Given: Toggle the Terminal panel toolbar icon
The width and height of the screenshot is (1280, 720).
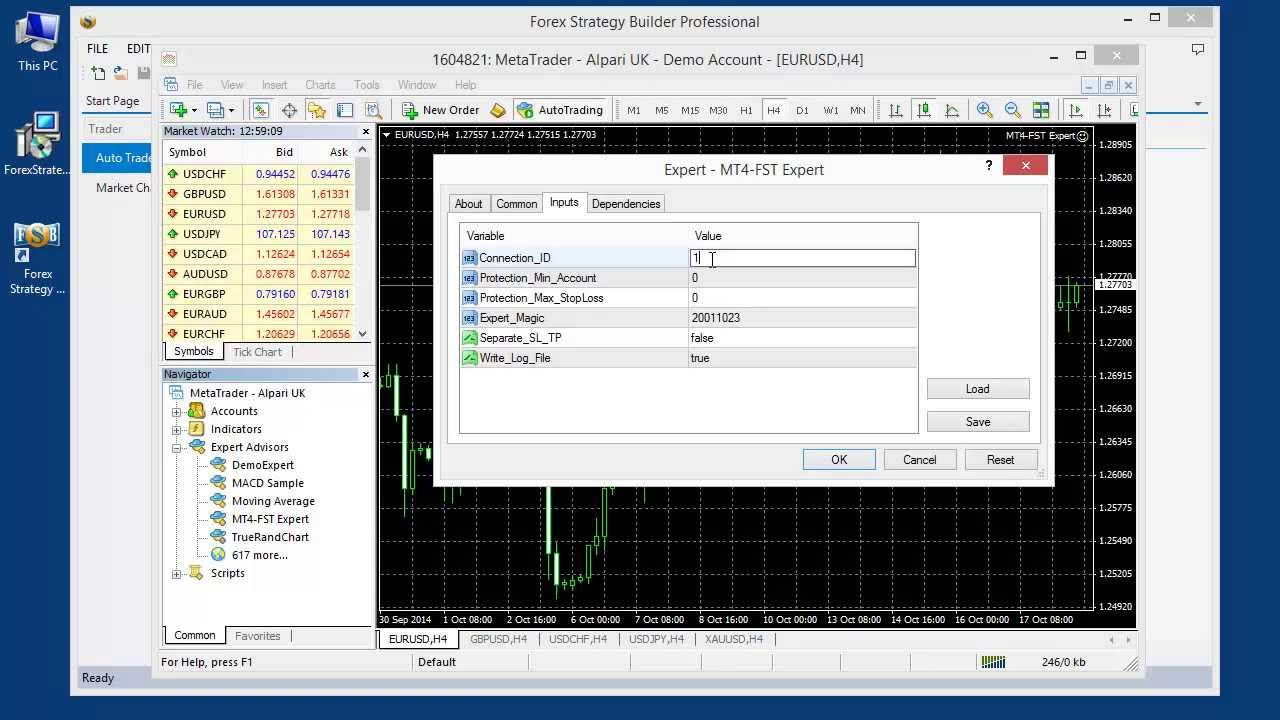Looking at the screenshot, I should point(345,110).
